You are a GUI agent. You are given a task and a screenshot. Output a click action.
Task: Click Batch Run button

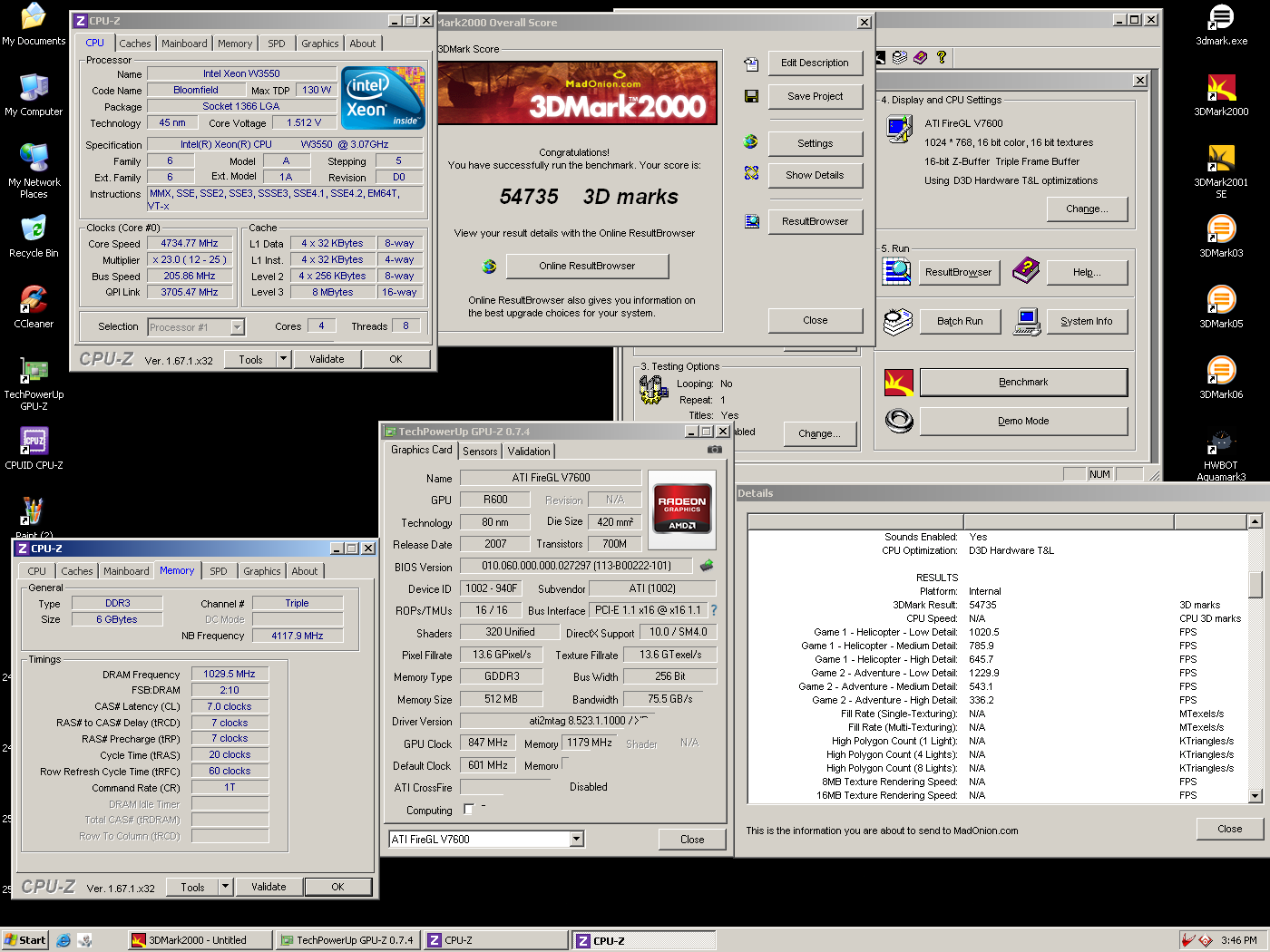pyautogui.click(x=960, y=321)
